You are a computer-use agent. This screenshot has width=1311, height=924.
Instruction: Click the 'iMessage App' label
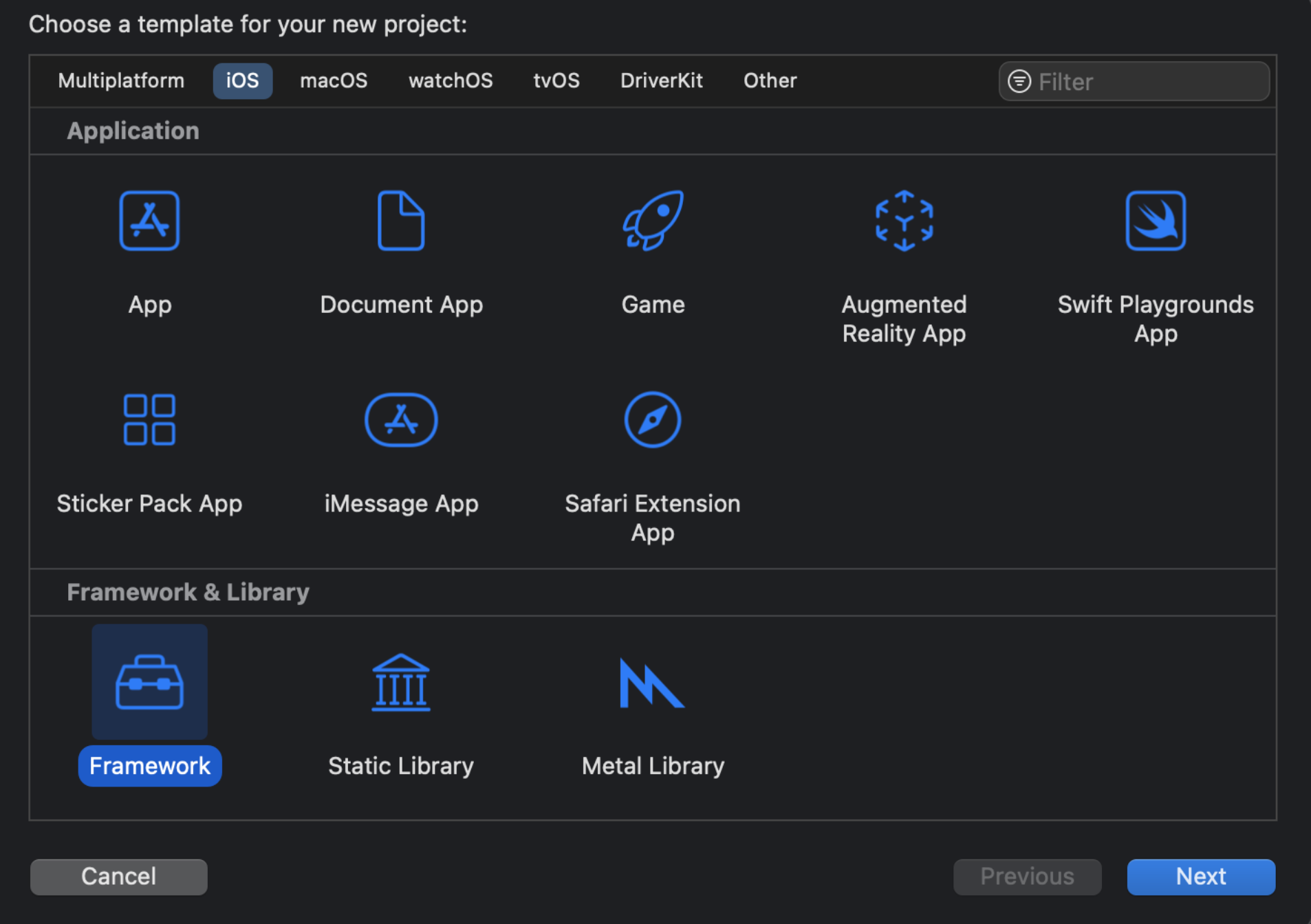point(401,503)
